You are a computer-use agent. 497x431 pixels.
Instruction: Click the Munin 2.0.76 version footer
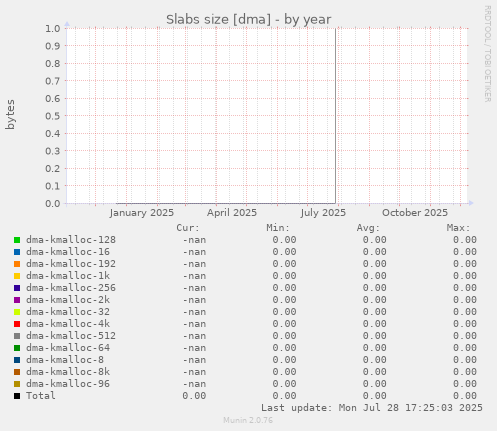pos(248,420)
